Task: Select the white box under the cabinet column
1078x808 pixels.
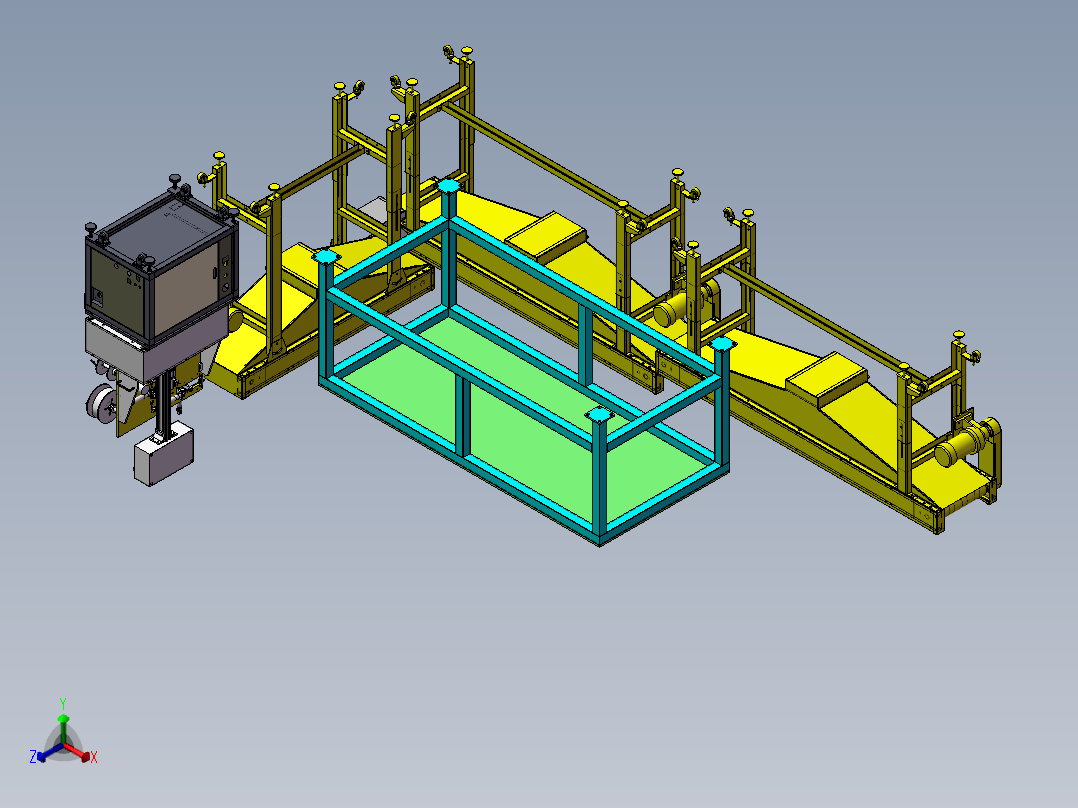Action: [164, 454]
